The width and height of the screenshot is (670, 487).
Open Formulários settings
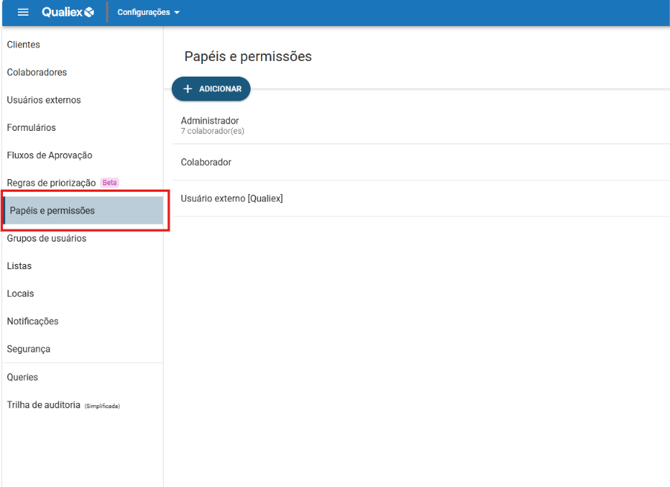(32, 128)
